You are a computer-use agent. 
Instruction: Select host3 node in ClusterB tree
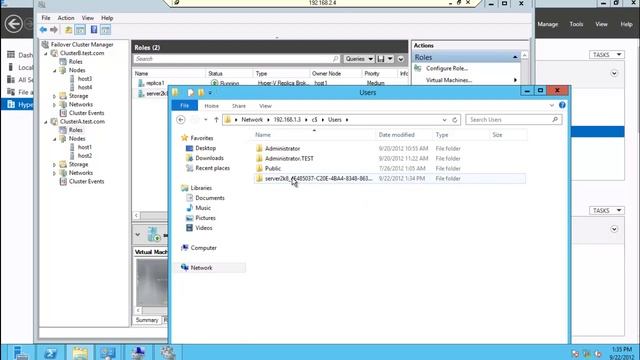(85, 79)
